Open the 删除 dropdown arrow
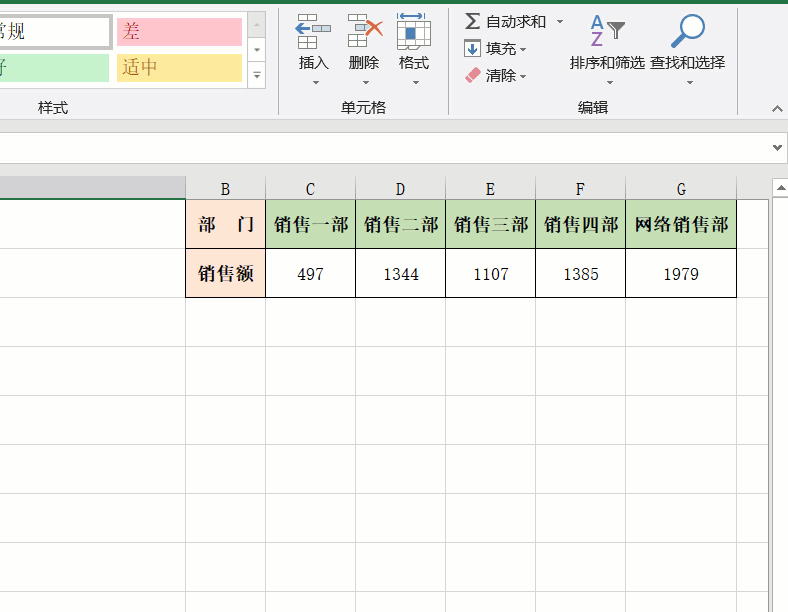The image size is (788, 612). tap(365, 82)
